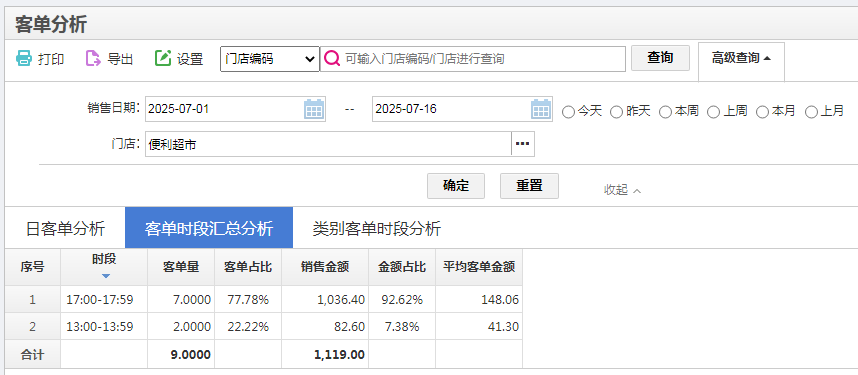Image resolution: width=858 pixels, height=375 pixels.
Task: Click the 确定 button
Action: click(x=456, y=186)
